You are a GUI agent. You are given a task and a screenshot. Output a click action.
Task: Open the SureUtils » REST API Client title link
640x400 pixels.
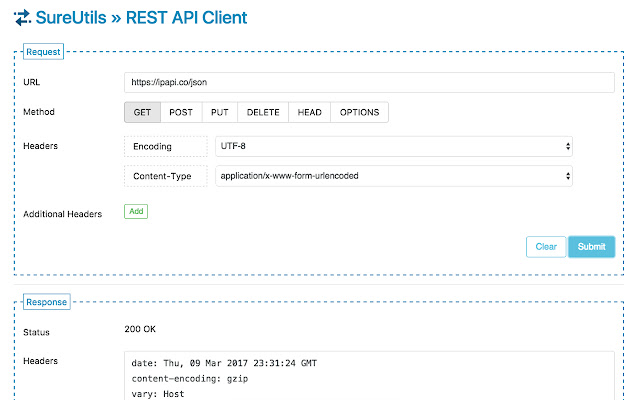[141, 18]
